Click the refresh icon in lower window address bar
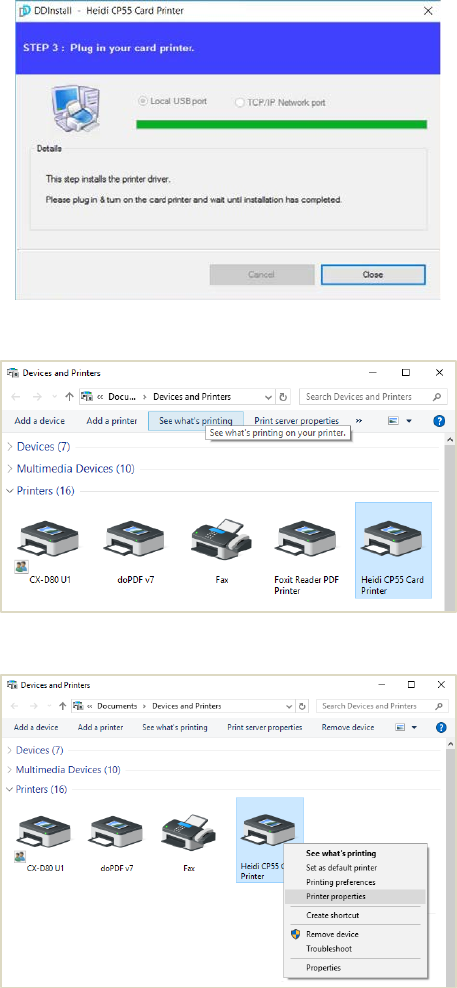 click(303, 706)
